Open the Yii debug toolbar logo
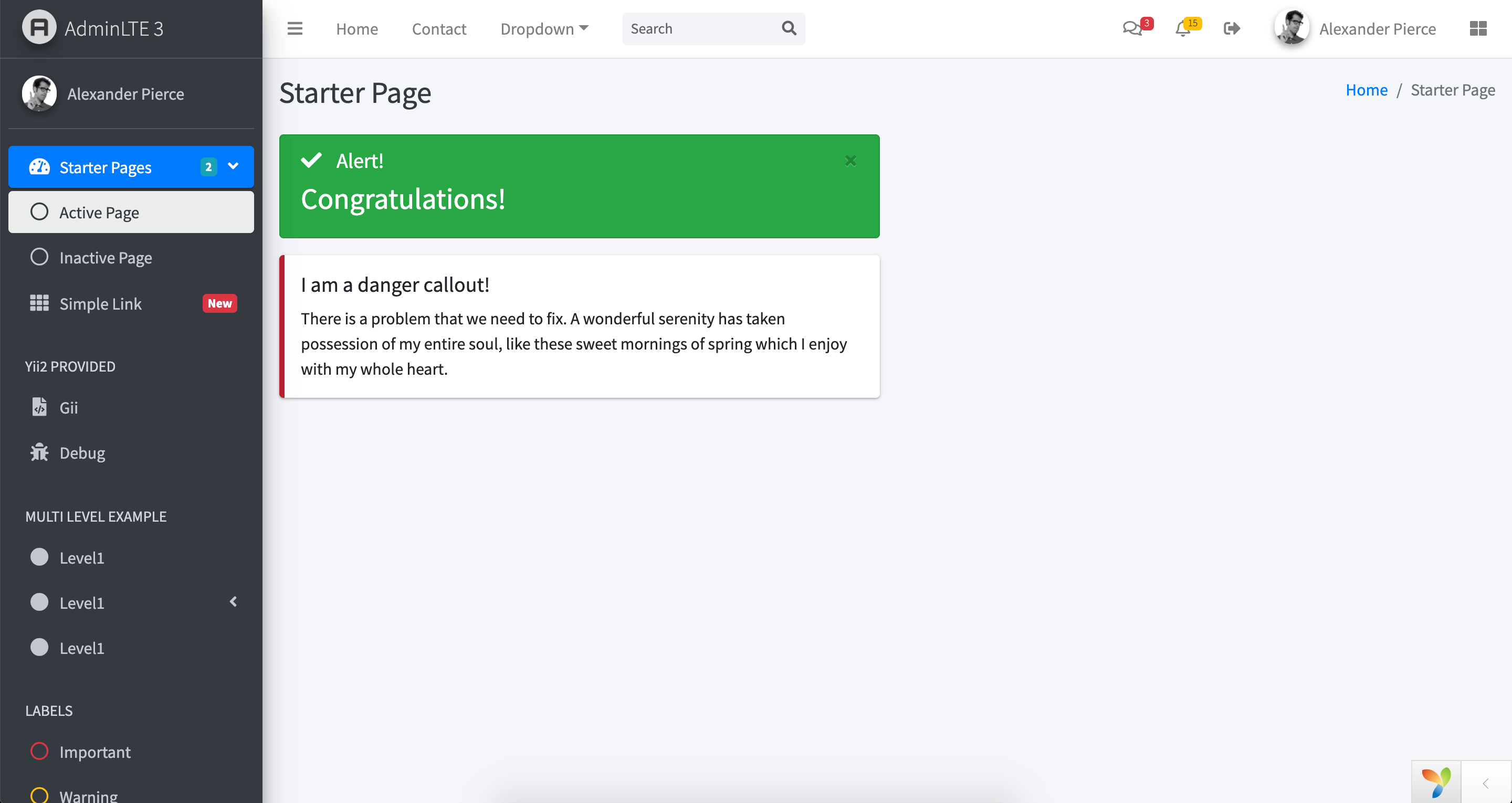This screenshot has height=803, width=1512. [x=1436, y=782]
